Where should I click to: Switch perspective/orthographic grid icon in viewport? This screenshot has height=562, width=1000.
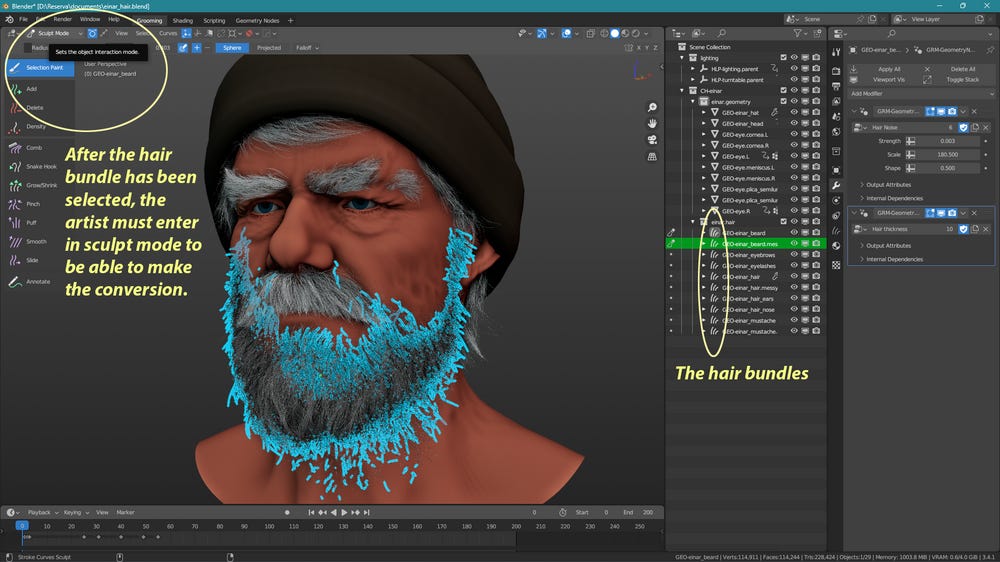[x=652, y=156]
